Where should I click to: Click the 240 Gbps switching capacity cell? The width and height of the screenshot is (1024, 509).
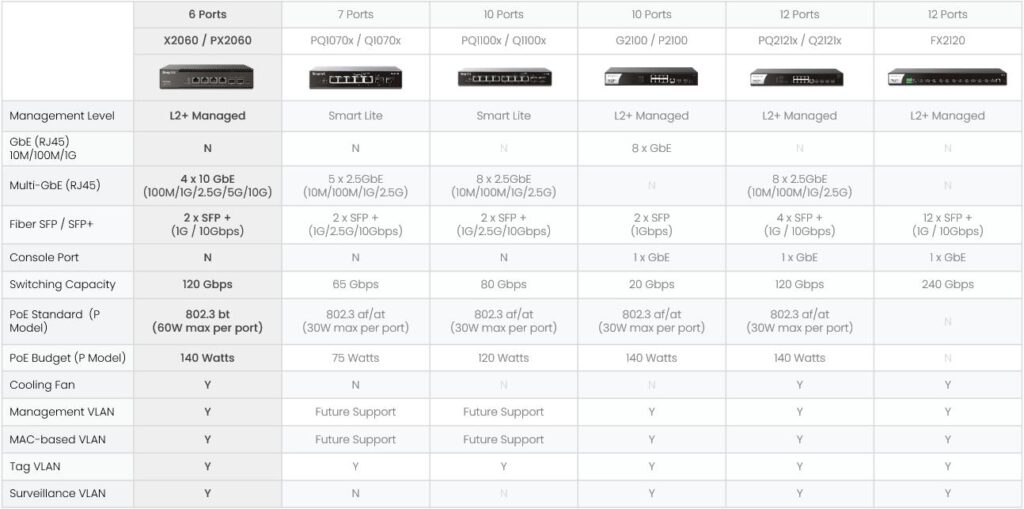click(x=948, y=284)
